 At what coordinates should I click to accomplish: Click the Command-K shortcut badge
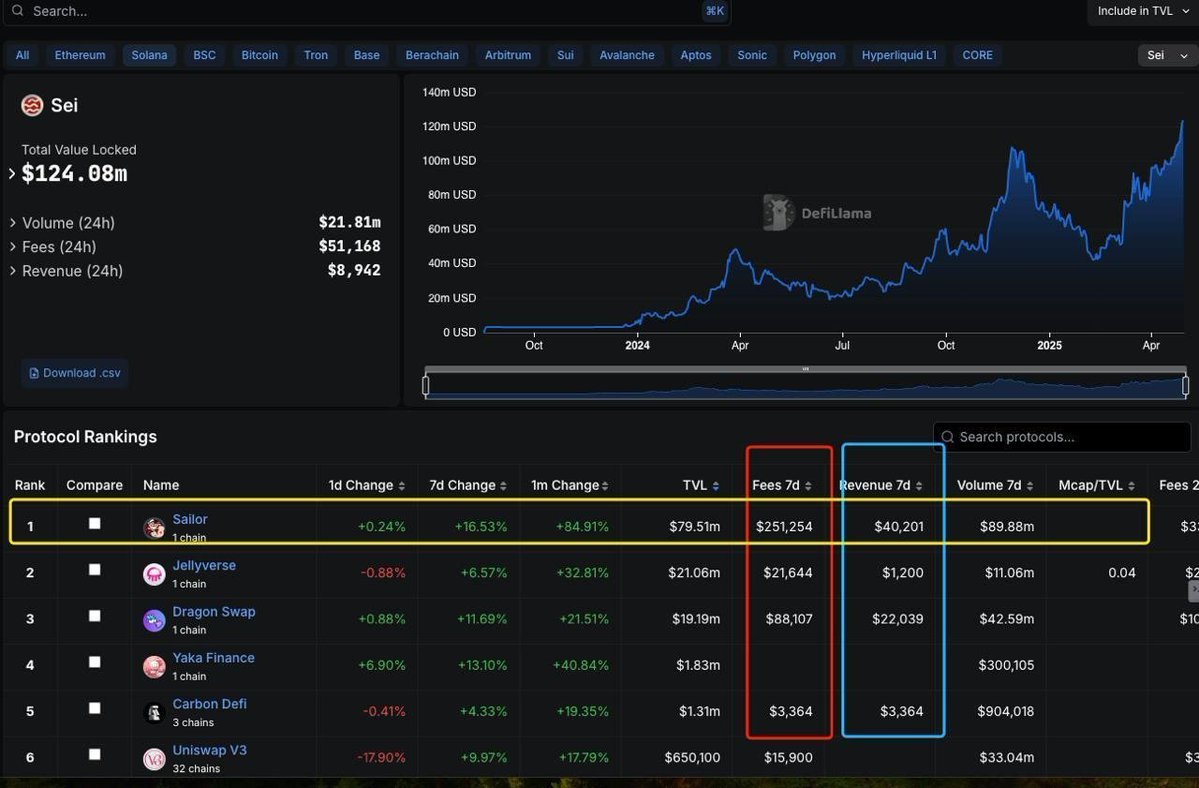point(714,11)
